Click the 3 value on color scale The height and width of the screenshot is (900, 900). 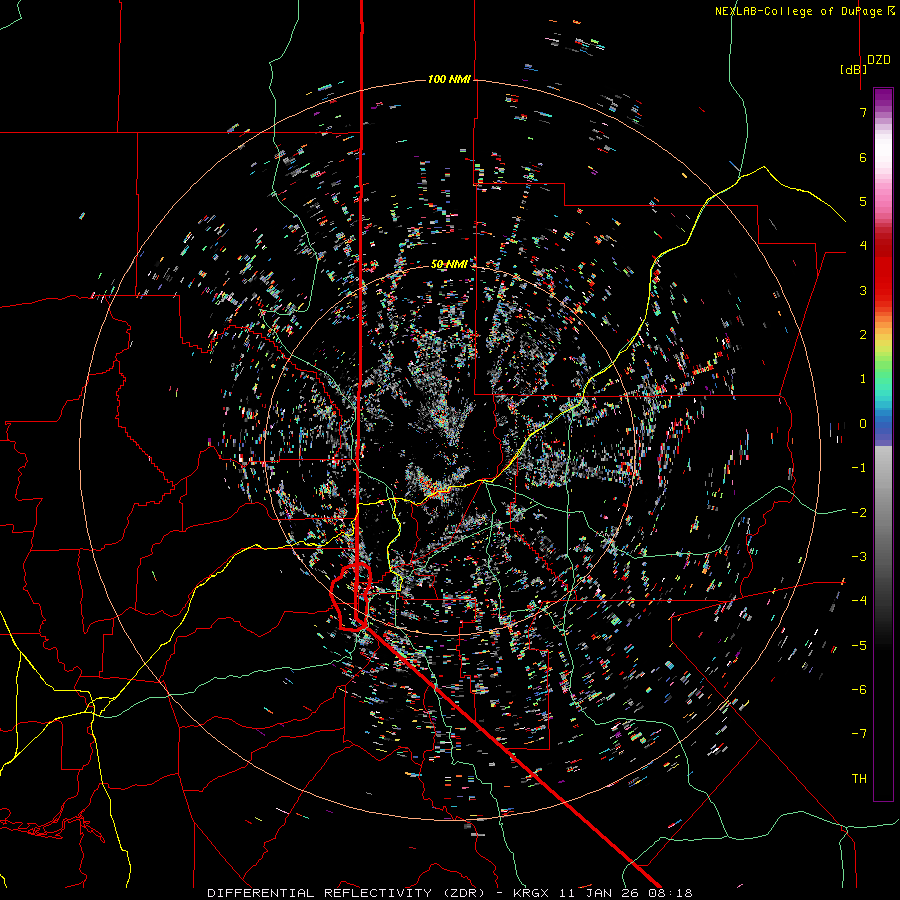(863, 290)
